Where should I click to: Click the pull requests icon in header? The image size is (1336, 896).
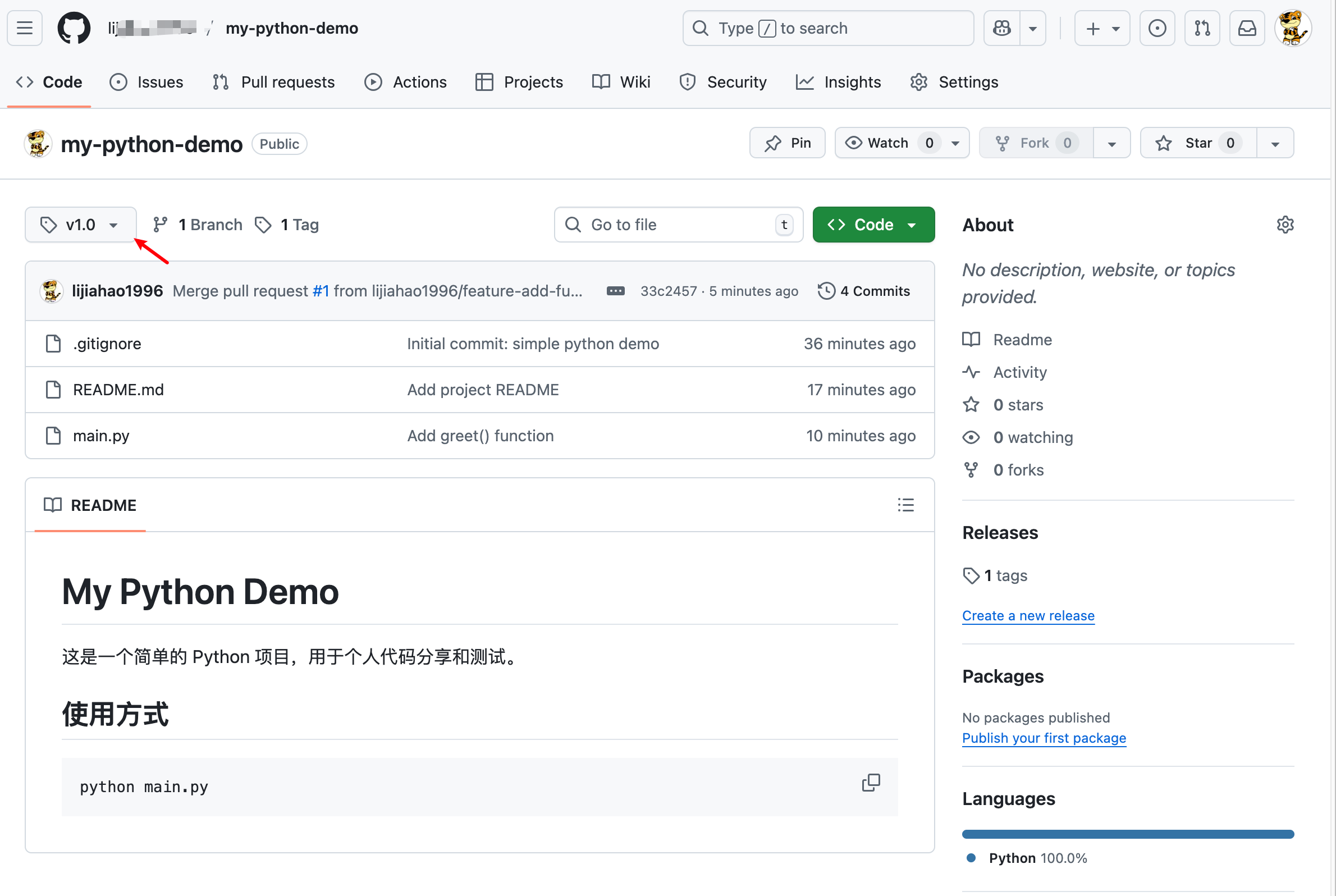tap(1202, 28)
